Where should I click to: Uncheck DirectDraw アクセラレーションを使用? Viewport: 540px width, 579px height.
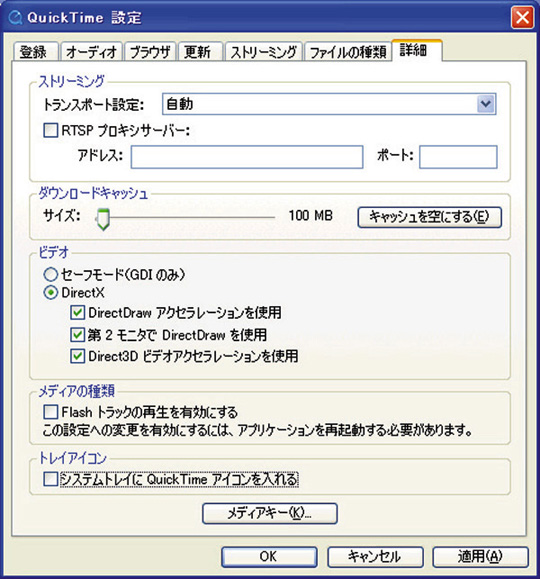(77, 313)
